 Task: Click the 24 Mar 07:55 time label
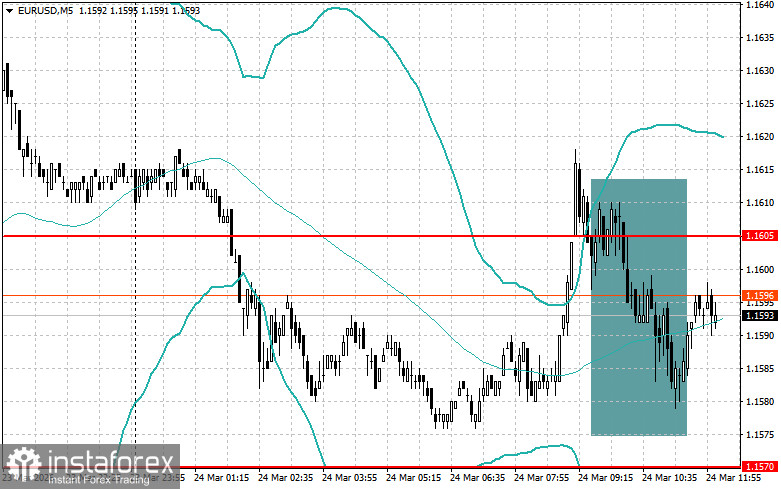pyautogui.click(x=541, y=478)
